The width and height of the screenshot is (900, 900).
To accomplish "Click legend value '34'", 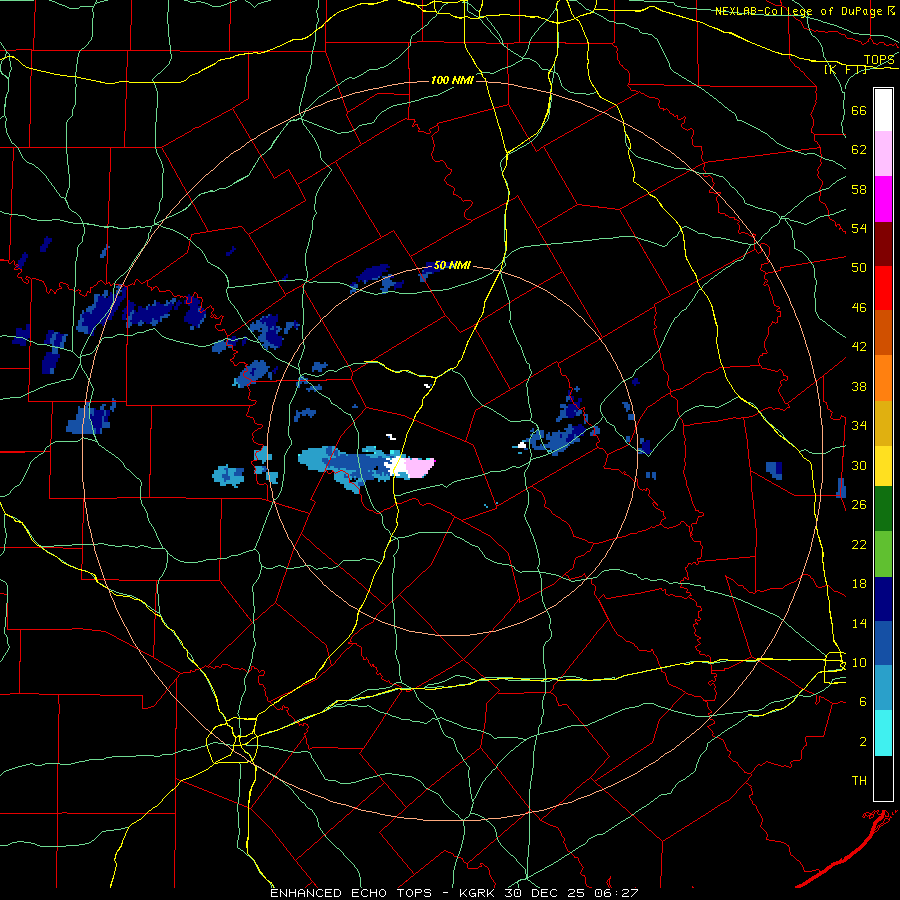I will click(x=859, y=425).
